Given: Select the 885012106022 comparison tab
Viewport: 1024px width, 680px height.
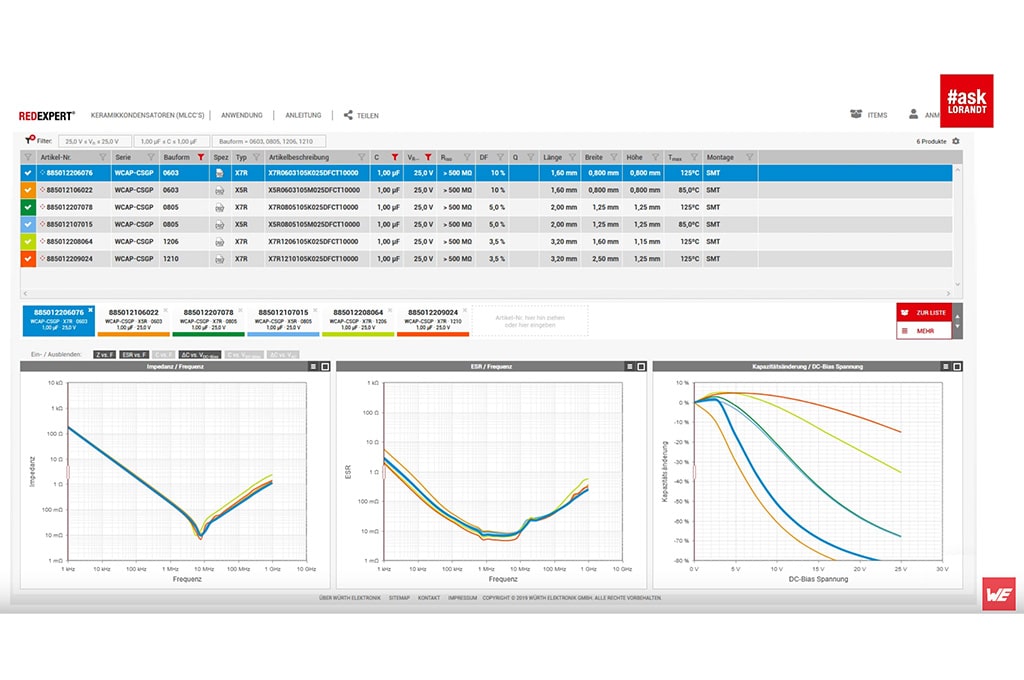Looking at the screenshot, I should 134,320.
